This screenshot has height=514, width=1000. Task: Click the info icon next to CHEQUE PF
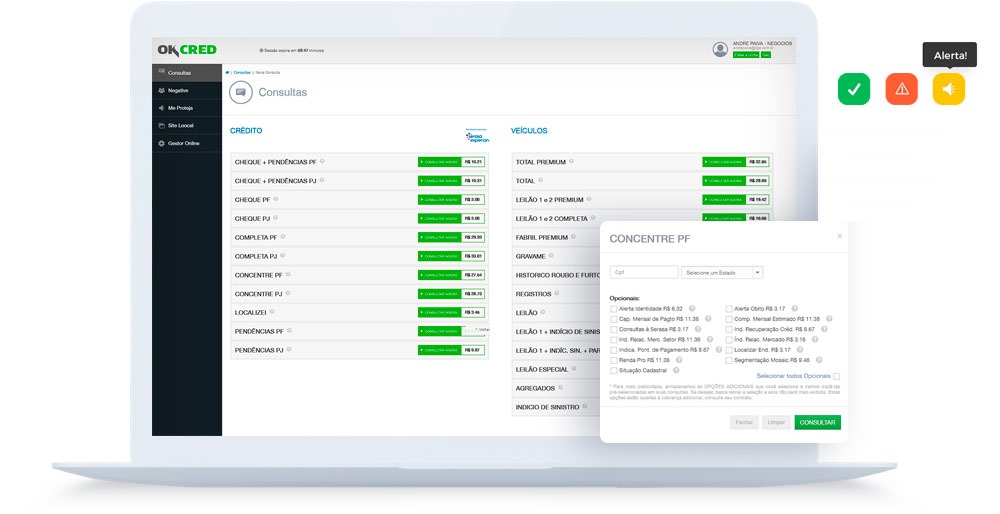(276, 199)
